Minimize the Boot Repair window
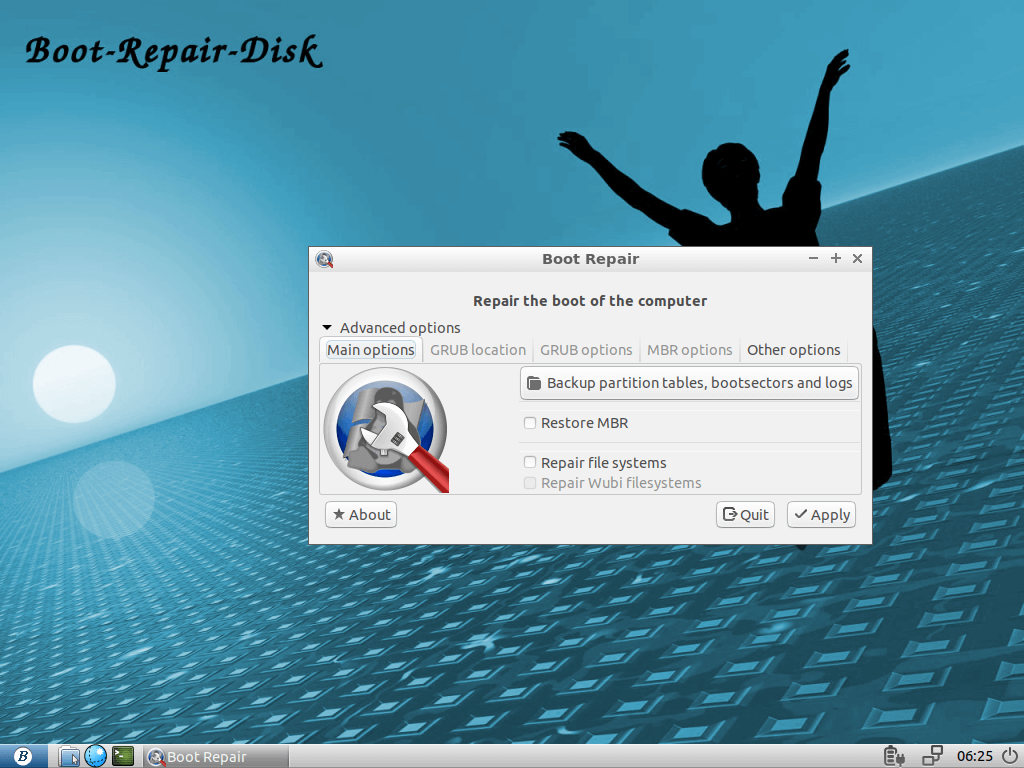The height and width of the screenshot is (768, 1024). coord(813,259)
